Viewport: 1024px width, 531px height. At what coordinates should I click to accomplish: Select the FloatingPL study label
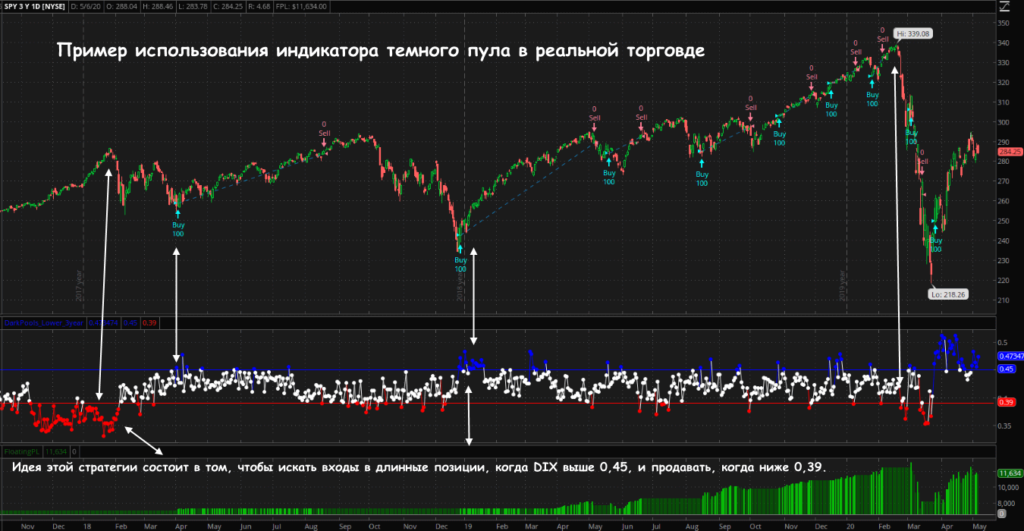click(x=22, y=451)
